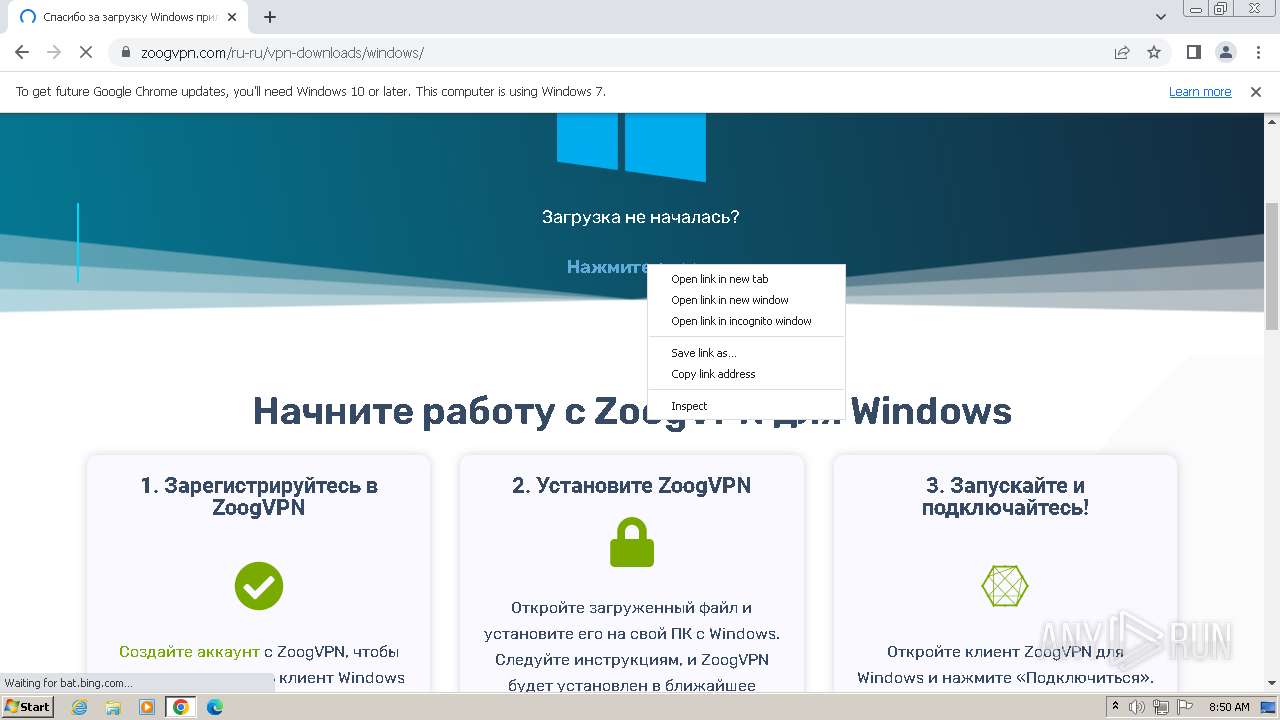Click the browser forward arrow
1280x720 pixels.
(54, 52)
